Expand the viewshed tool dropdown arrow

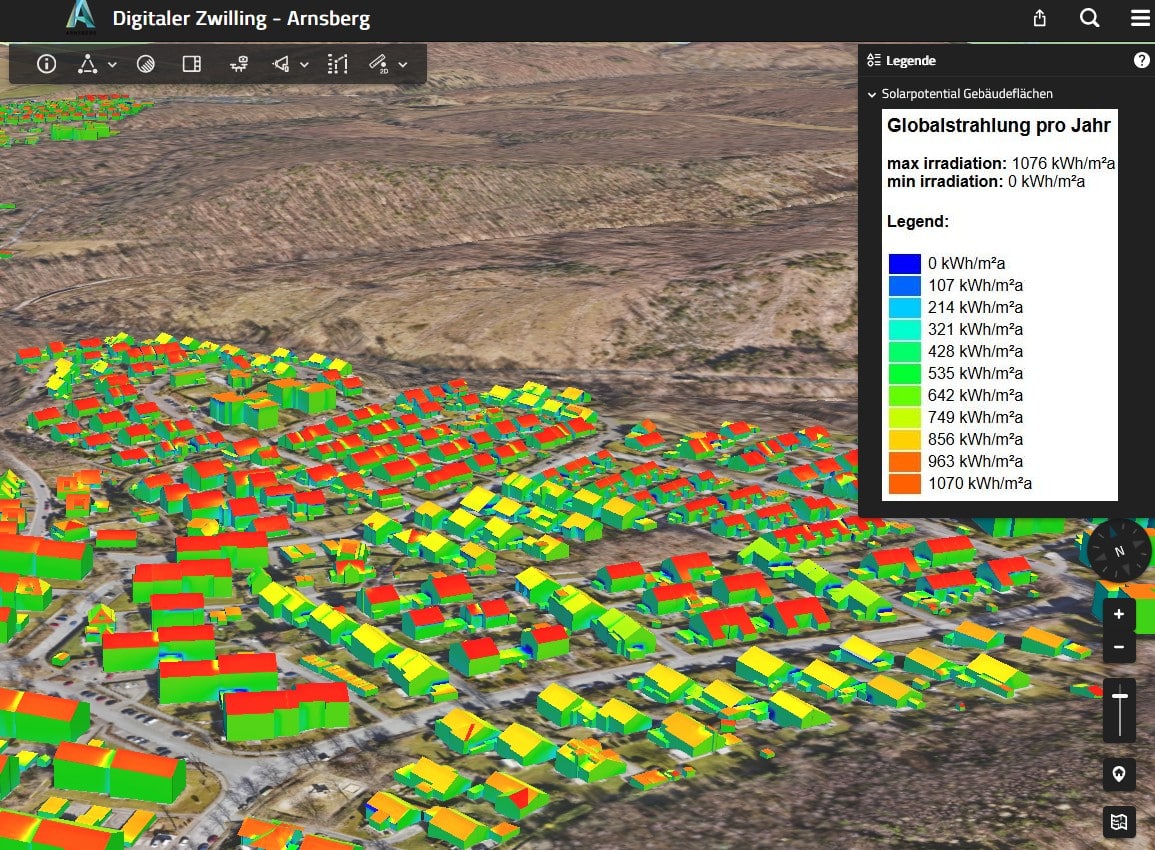pos(304,64)
